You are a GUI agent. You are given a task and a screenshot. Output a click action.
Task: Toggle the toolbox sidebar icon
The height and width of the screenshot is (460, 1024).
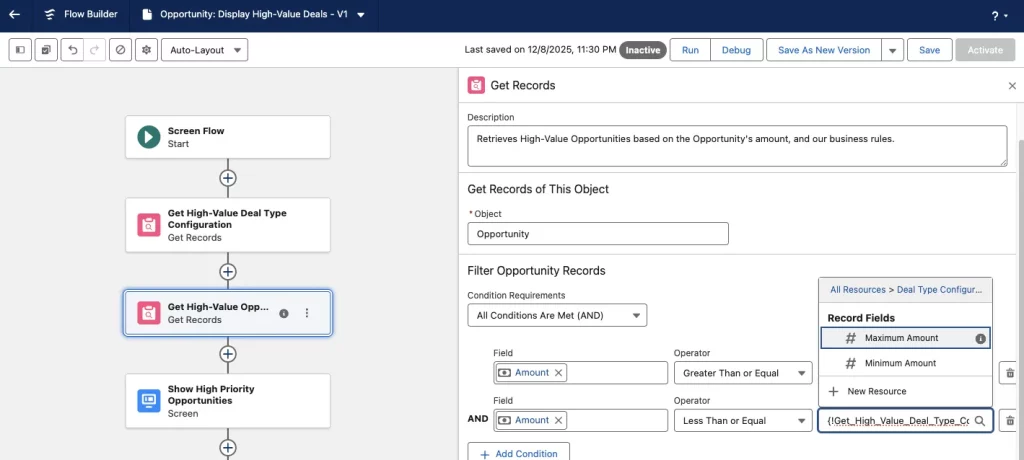pos(20,50)
